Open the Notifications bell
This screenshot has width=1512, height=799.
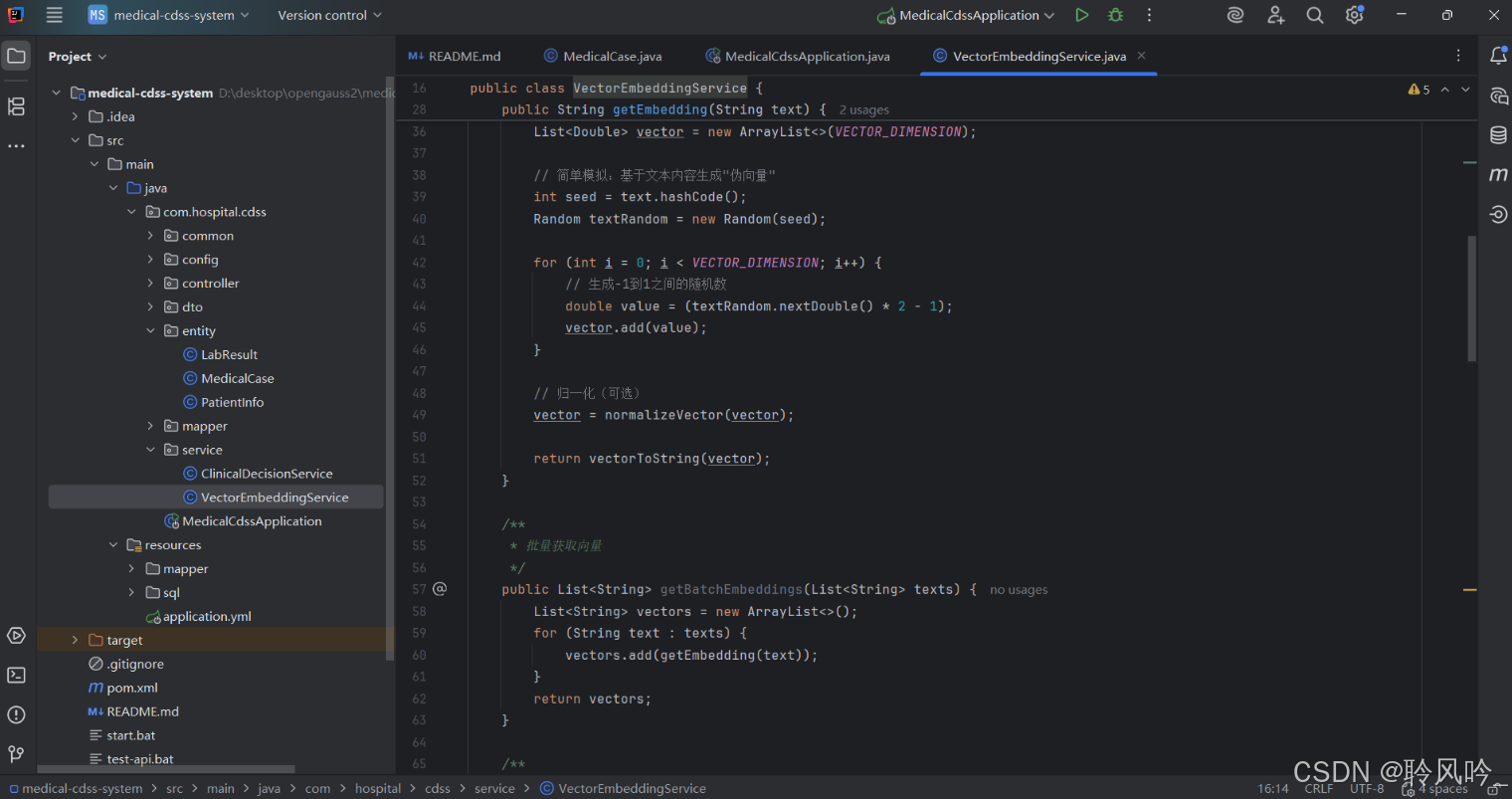click(1498, 56)
